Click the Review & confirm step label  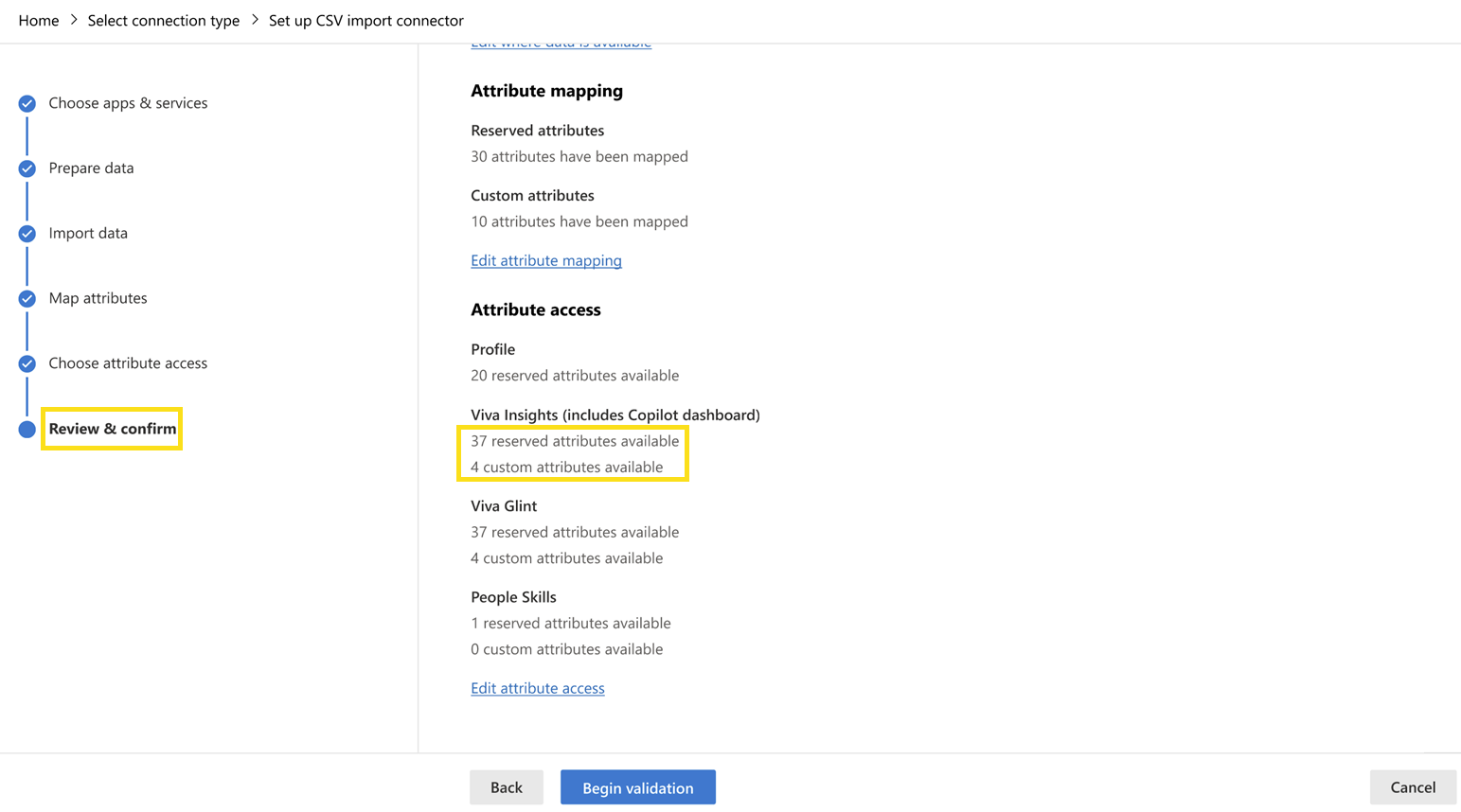(111, 428)
